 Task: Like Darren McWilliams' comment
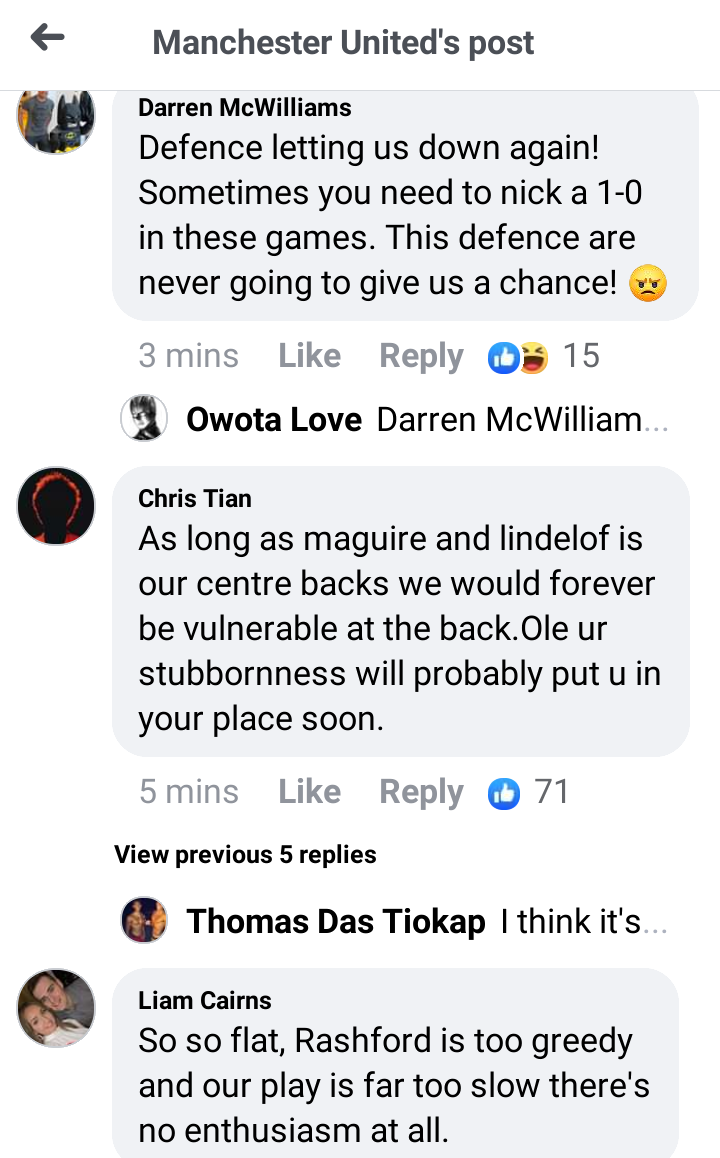coord(309,356)
